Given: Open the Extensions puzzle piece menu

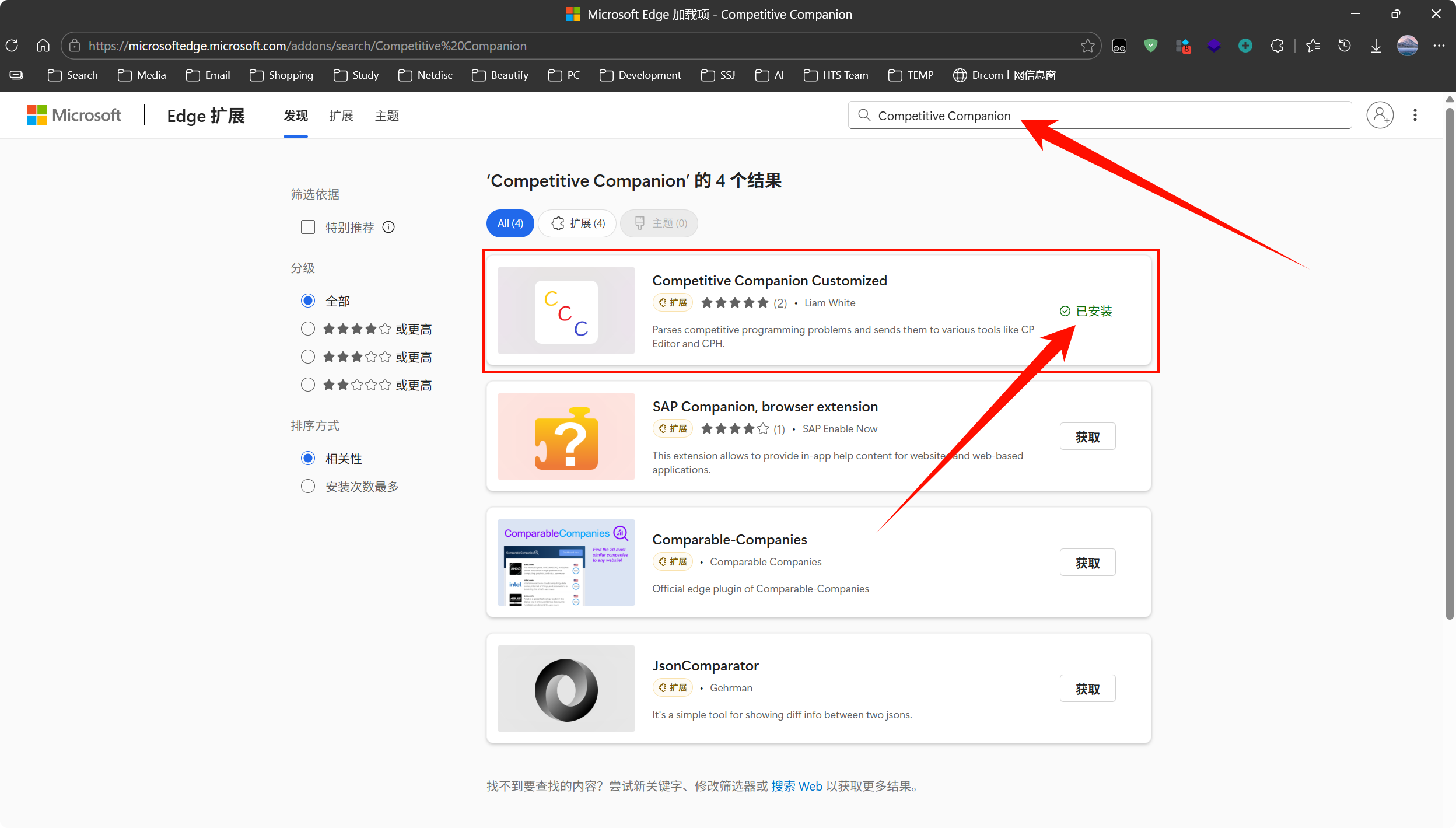Looking at the screenshot, I should (x=1277, y=46).
